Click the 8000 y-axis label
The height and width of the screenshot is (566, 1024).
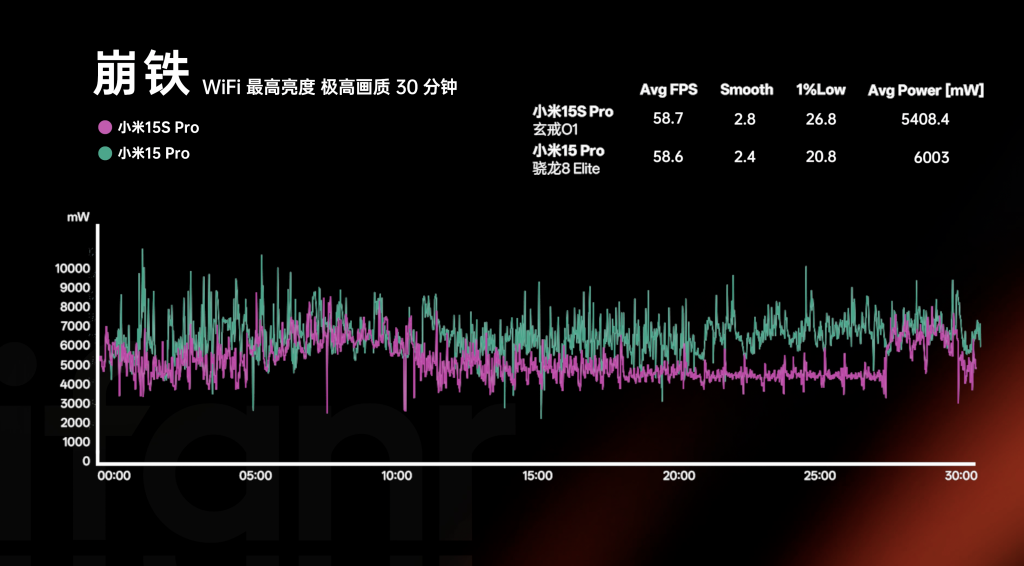pos(76,307)
